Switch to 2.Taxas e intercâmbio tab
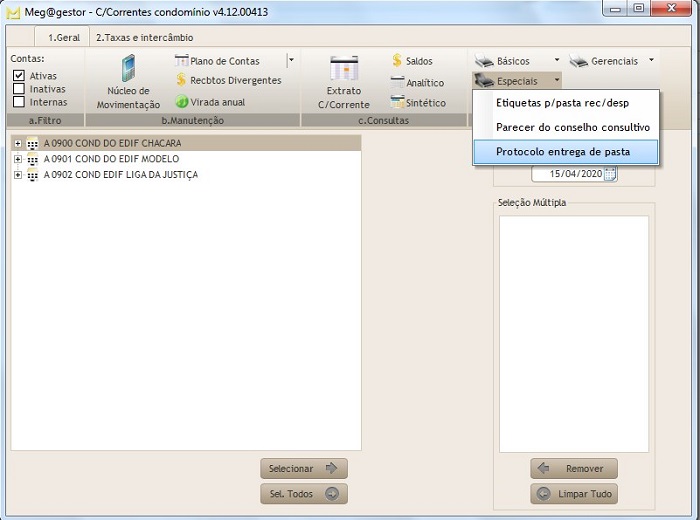The height and width of the screenshot is (520, 700). [x=145, y=37]
